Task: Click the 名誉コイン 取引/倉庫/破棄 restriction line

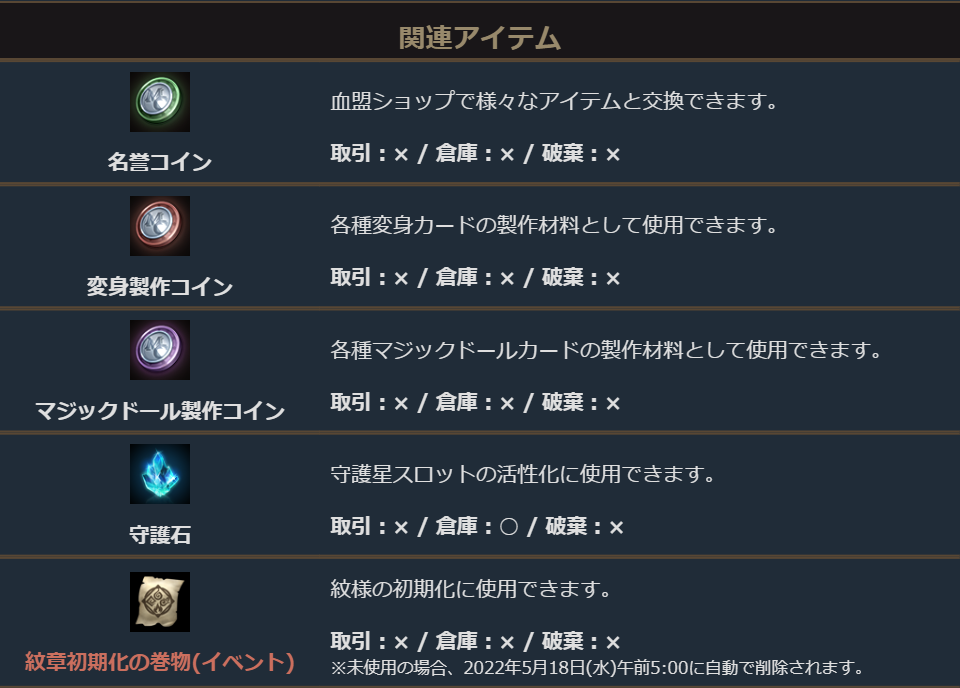Action: click(x=476, y=154)
